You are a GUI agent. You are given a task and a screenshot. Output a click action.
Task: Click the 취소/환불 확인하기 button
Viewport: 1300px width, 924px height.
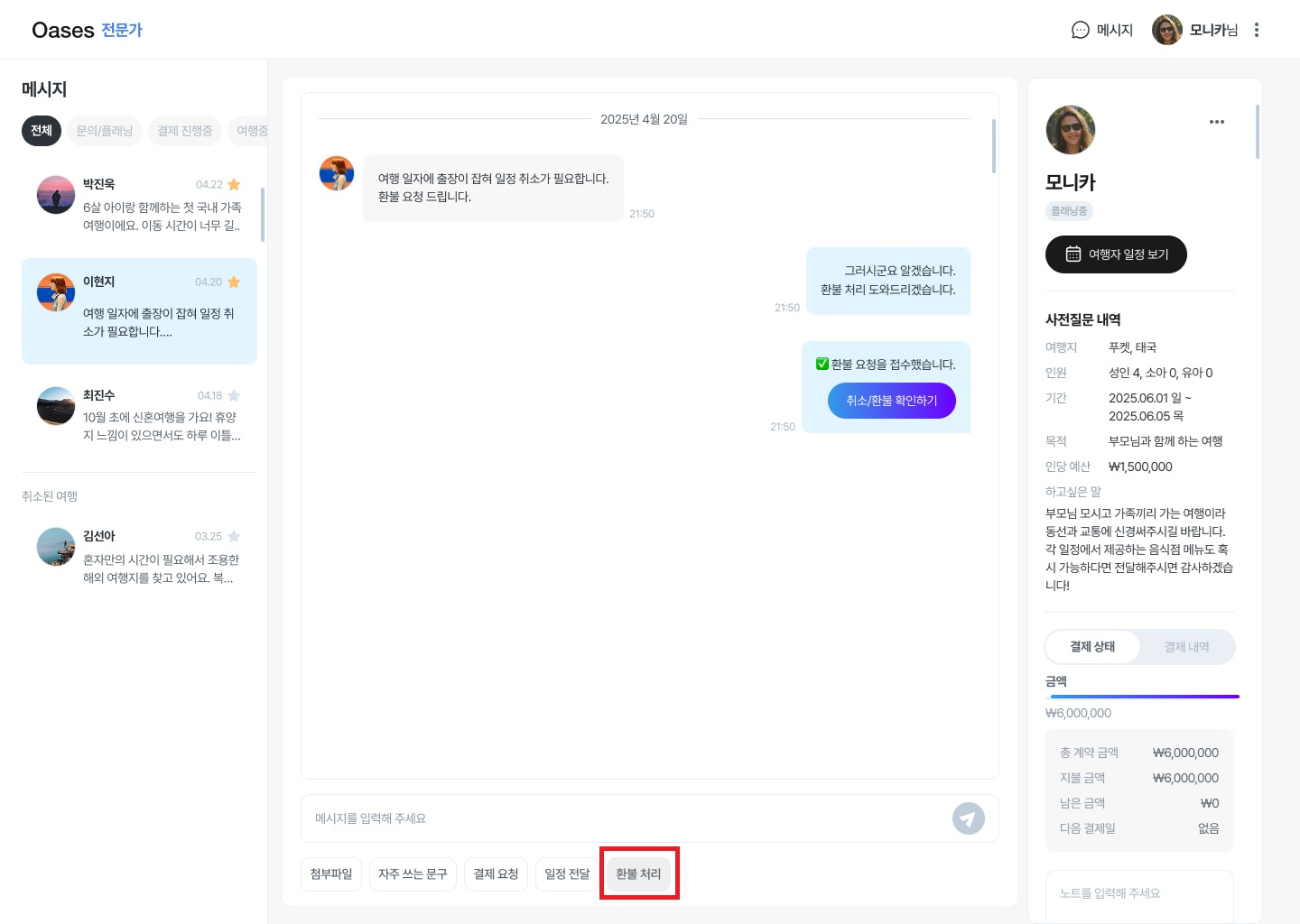click(x=891, y=401)
